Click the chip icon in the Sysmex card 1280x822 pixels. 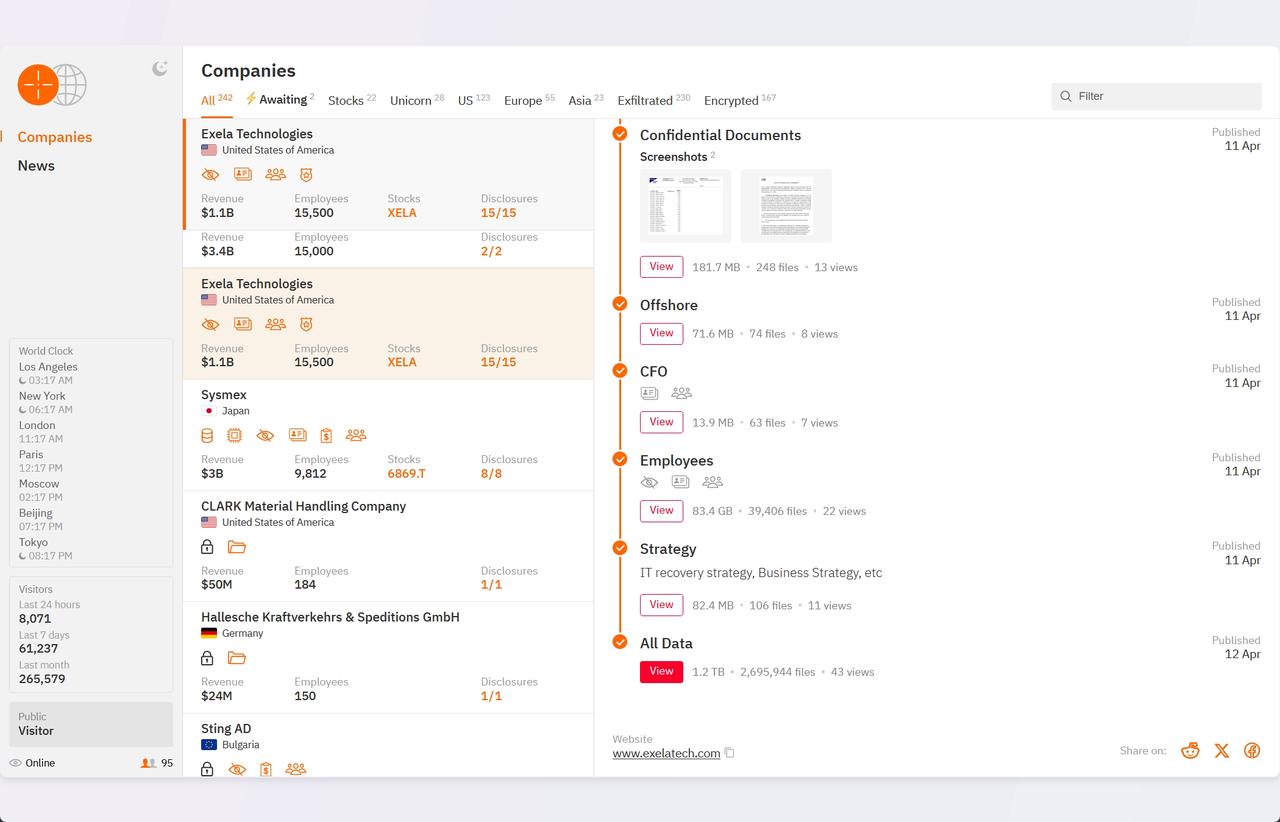point(234,435)
